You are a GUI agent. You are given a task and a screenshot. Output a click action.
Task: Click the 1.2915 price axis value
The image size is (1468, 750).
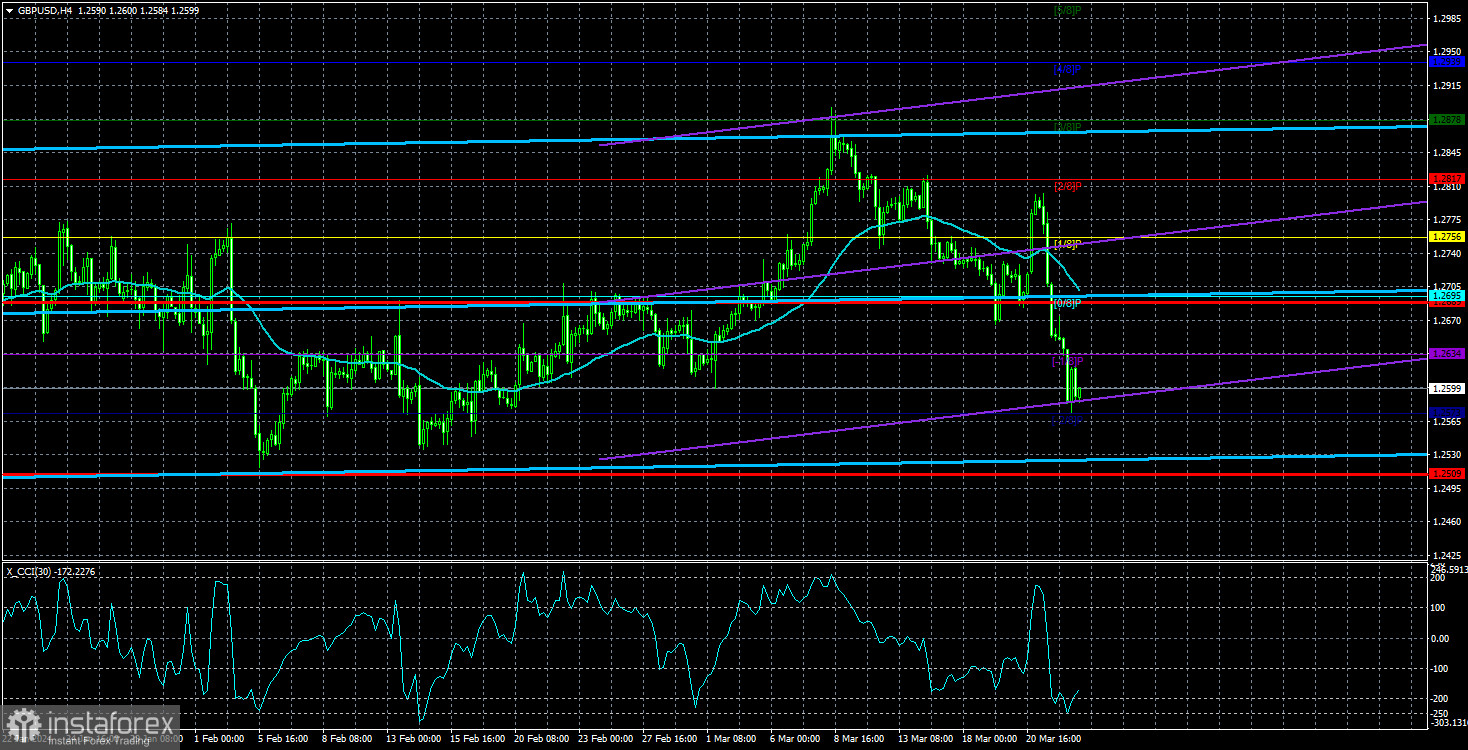click(x=1447, y=86)
